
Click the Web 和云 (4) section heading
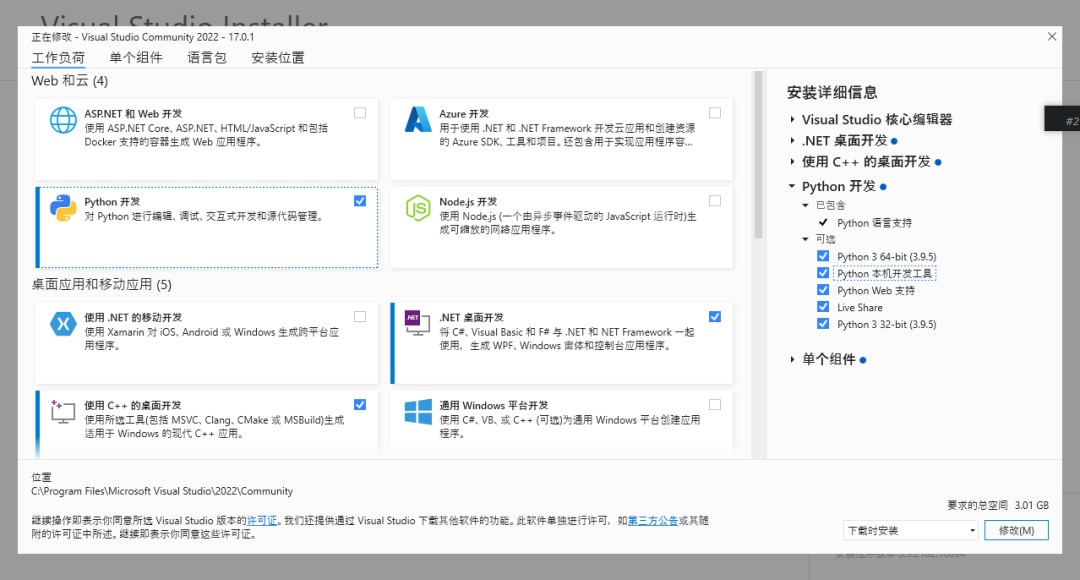[x=70, y=81]
